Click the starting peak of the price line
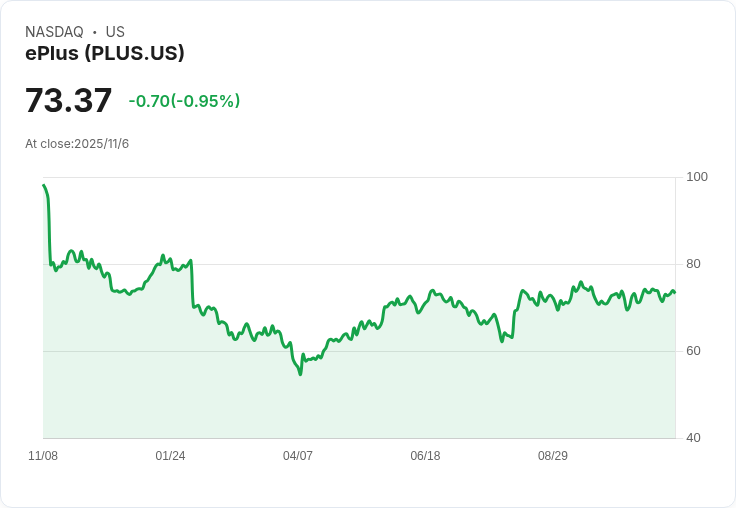Viewport: 736px width, 508px height. 44,185
